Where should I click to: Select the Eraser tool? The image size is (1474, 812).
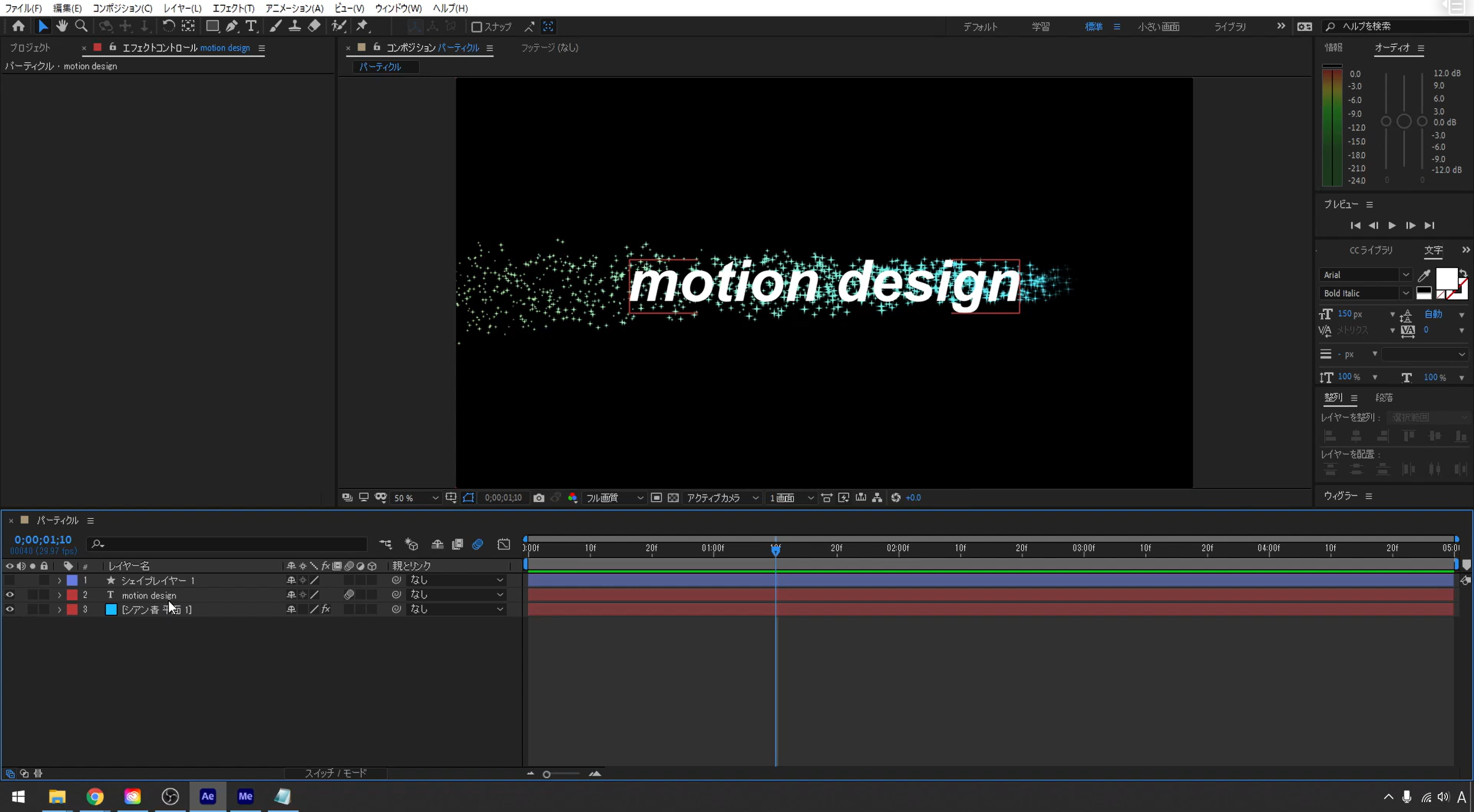pyautogui.click(x=314, y=26)
